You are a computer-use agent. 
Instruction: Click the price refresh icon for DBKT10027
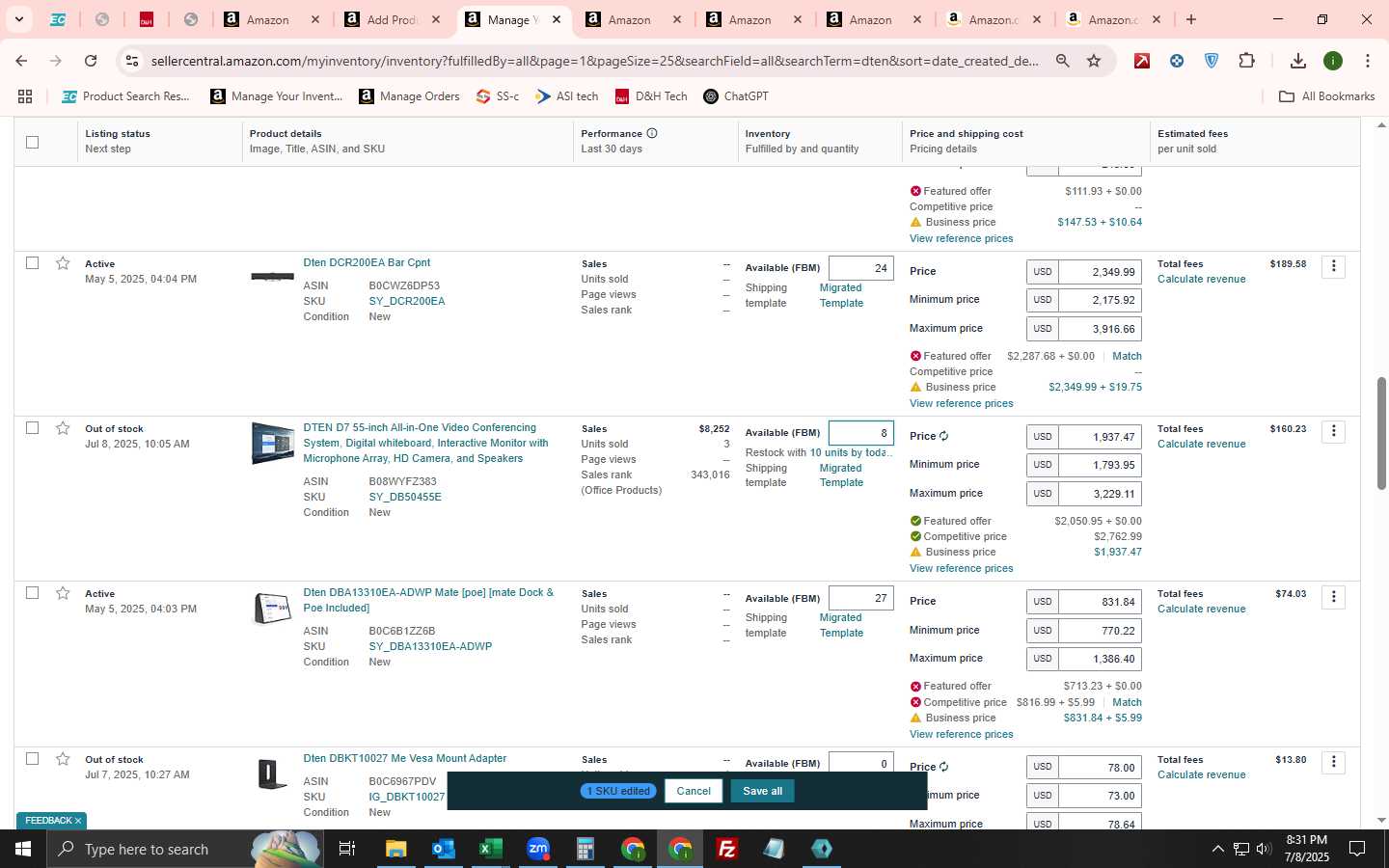point(944,767)
